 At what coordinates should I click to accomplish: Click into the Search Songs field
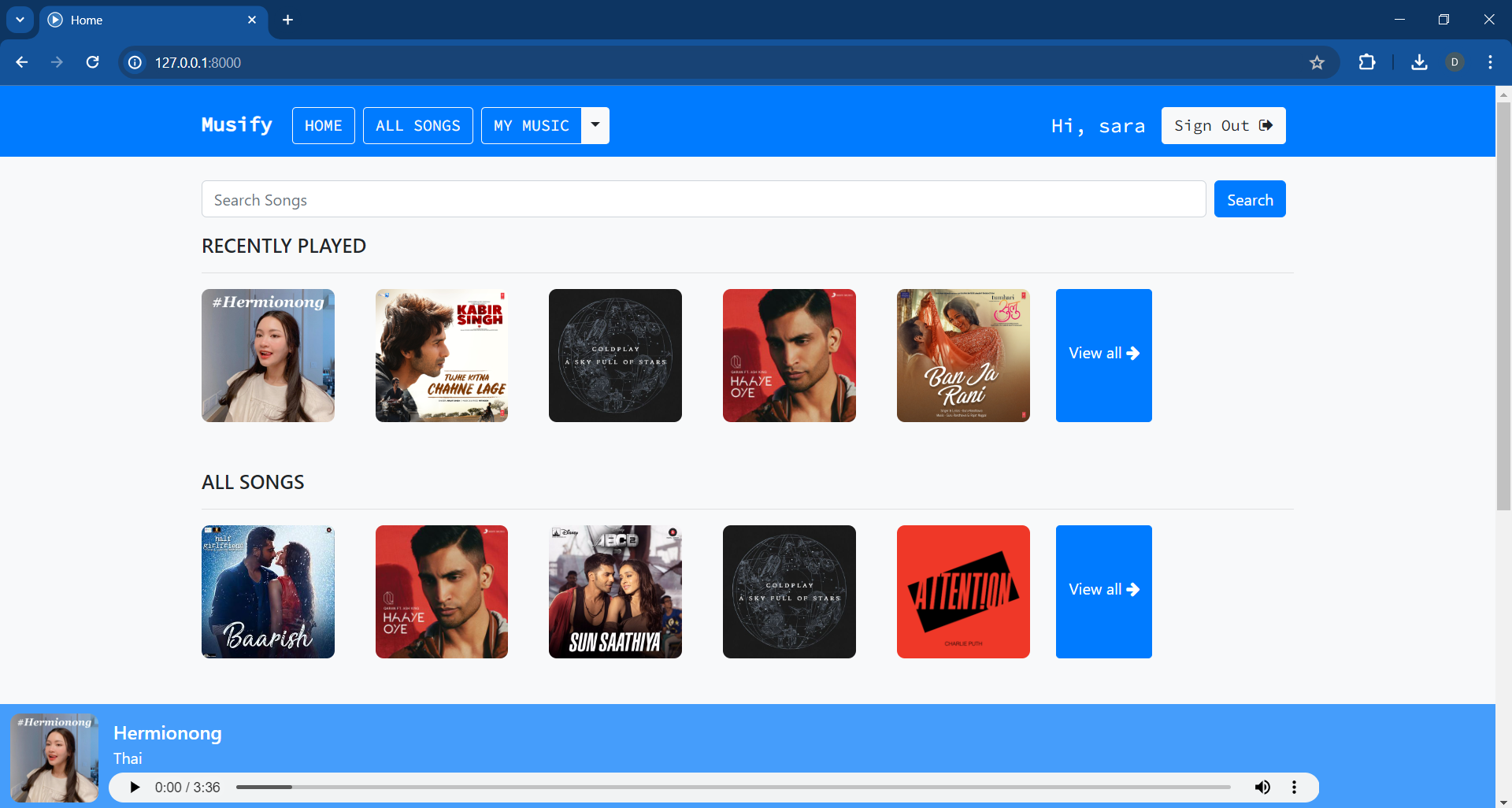click(703, 199)
